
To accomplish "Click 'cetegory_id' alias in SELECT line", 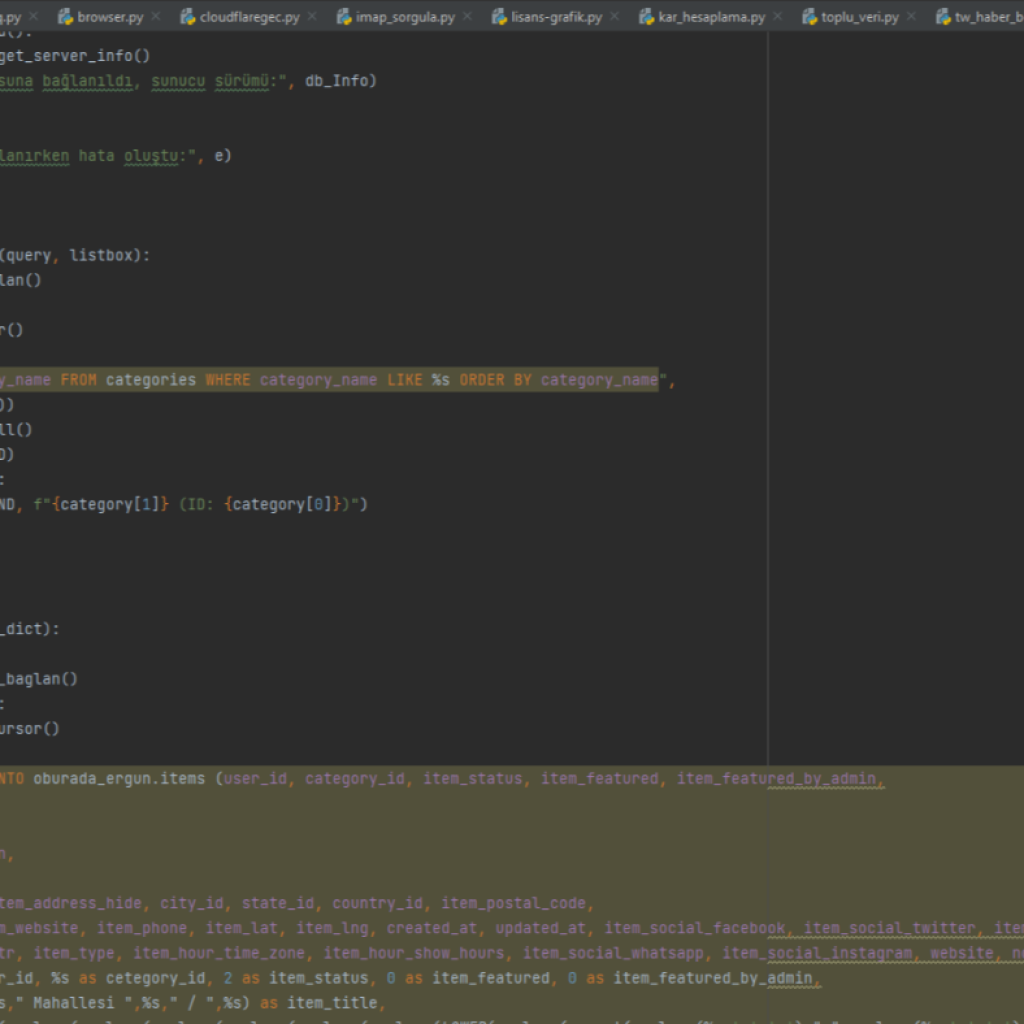I will (155, 978).
